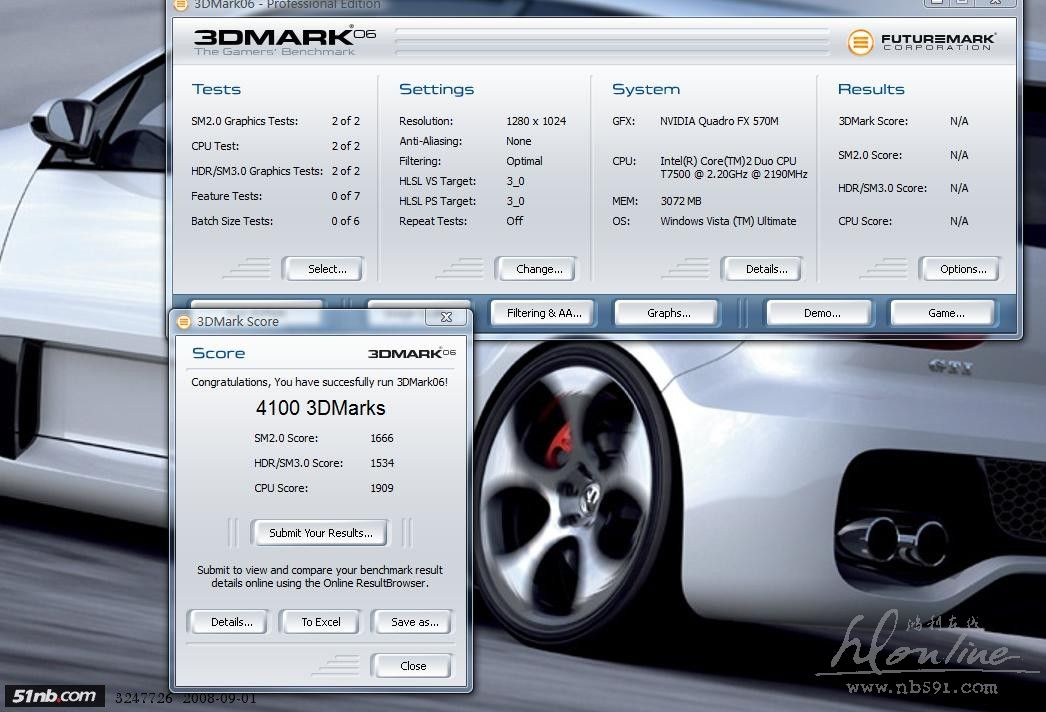Start the Game... mode
The image size is (1046, 712).
coord(945,313)
